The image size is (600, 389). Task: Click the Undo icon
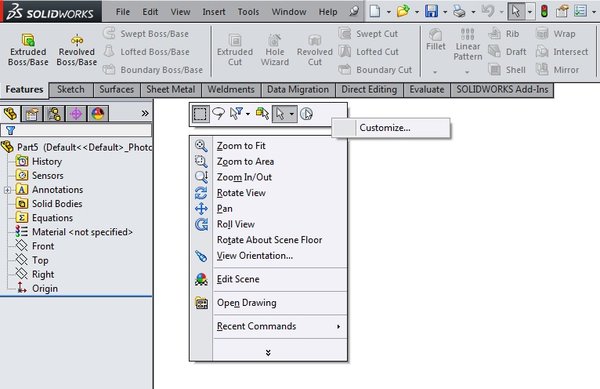(x=488, y=11)
